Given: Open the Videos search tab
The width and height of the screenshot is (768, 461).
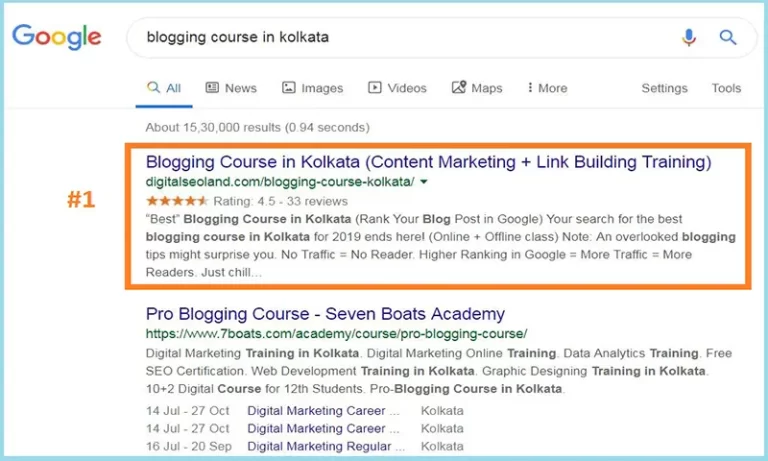Looking at the screenshot, I should pyautogui.click(x=397, y=88).
